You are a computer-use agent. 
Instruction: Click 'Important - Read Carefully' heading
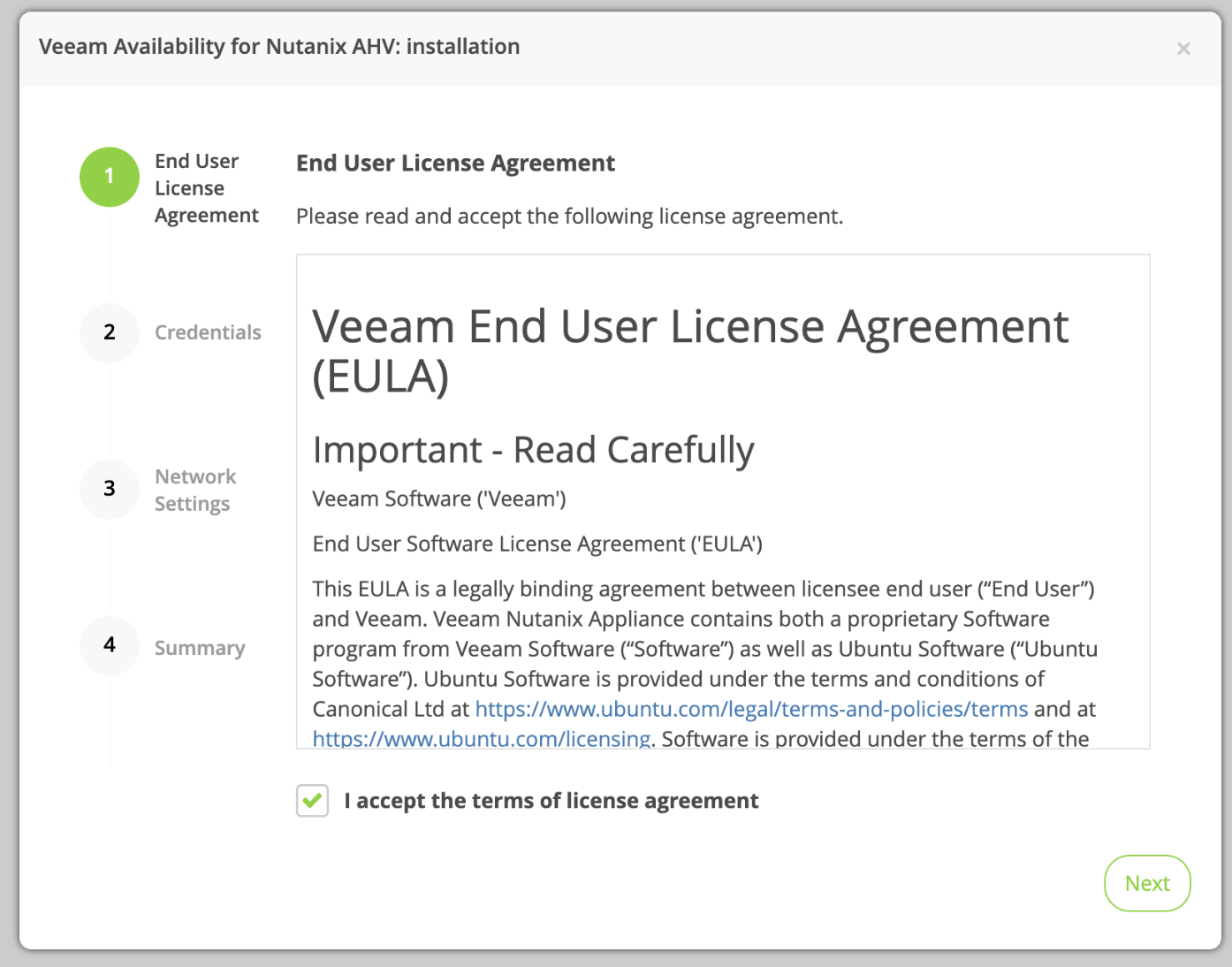point(533,450)
